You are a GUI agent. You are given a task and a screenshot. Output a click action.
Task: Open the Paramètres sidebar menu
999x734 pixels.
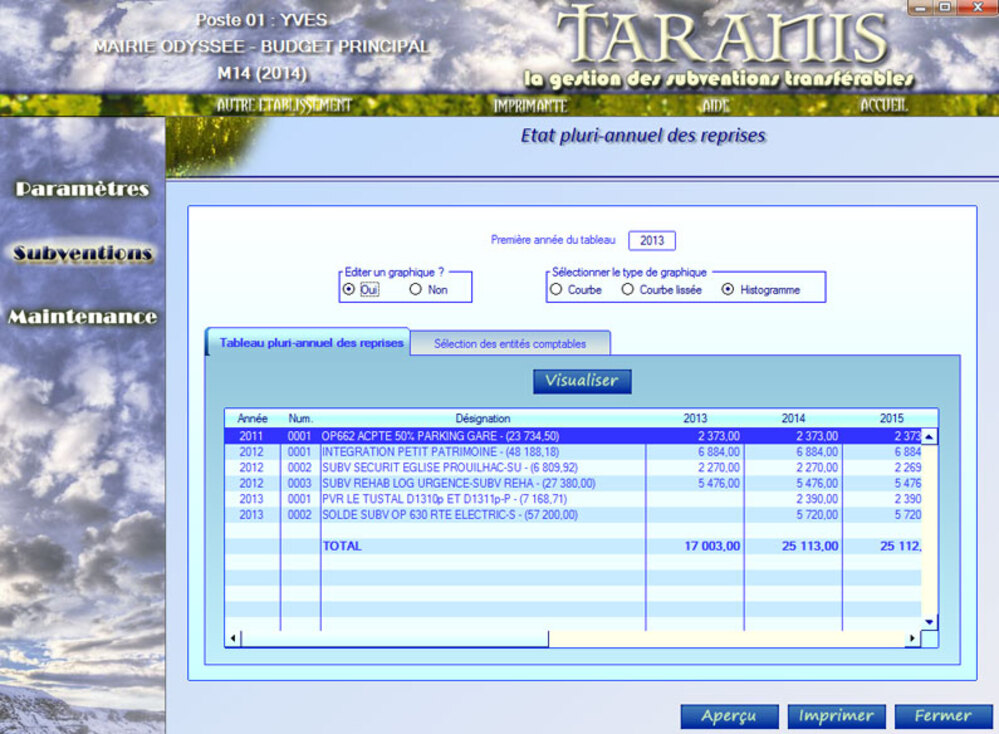tap(82, 189)
